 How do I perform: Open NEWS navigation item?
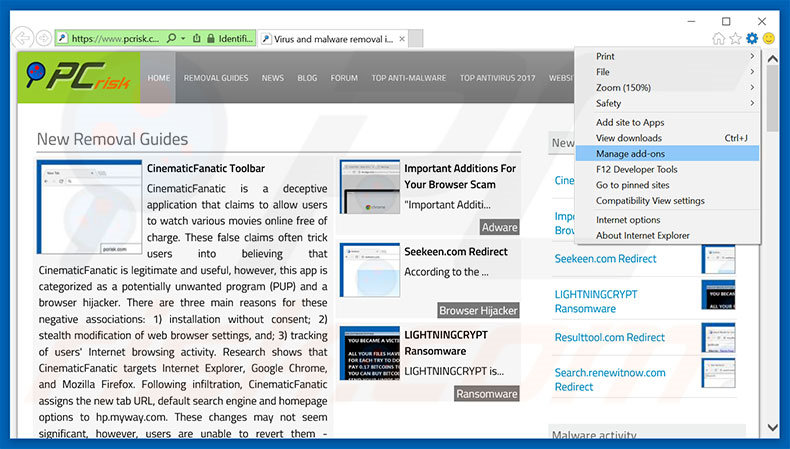click(273, 78)
